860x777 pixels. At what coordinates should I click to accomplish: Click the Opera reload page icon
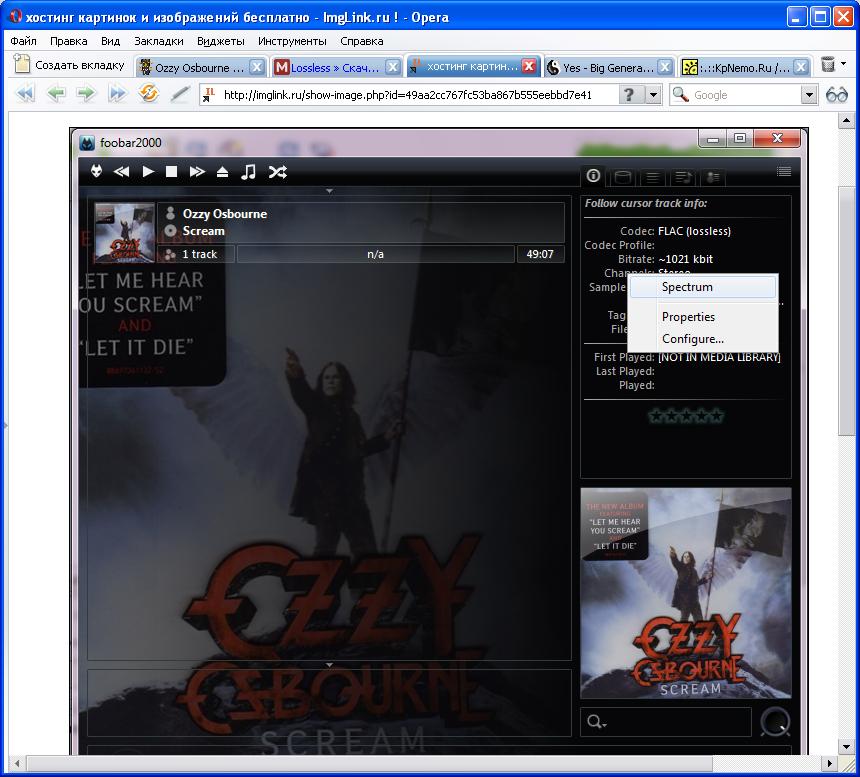(x=149, y=94)
